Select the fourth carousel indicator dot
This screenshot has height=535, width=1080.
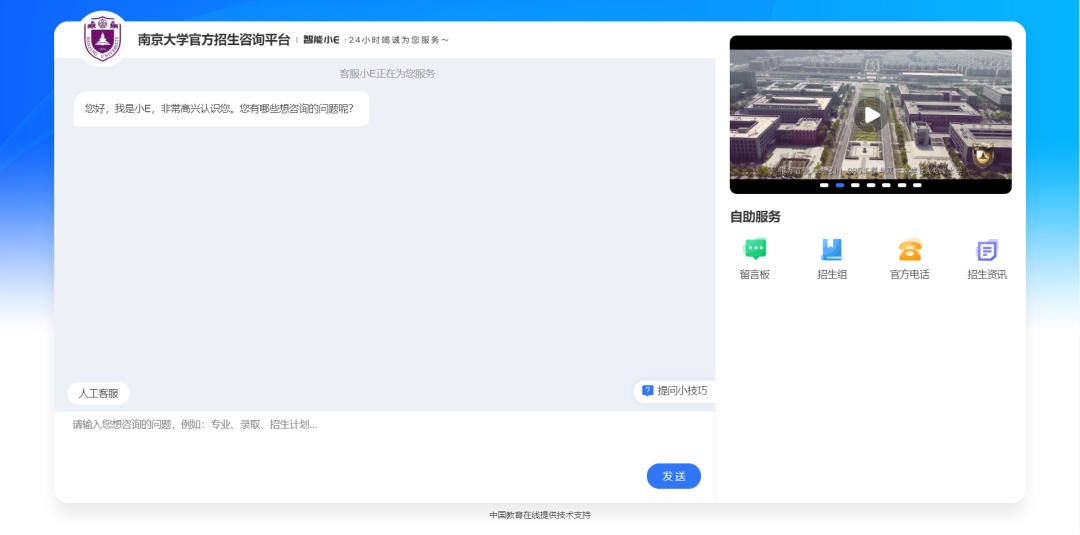pyautogui.click(x=871, y=185)
